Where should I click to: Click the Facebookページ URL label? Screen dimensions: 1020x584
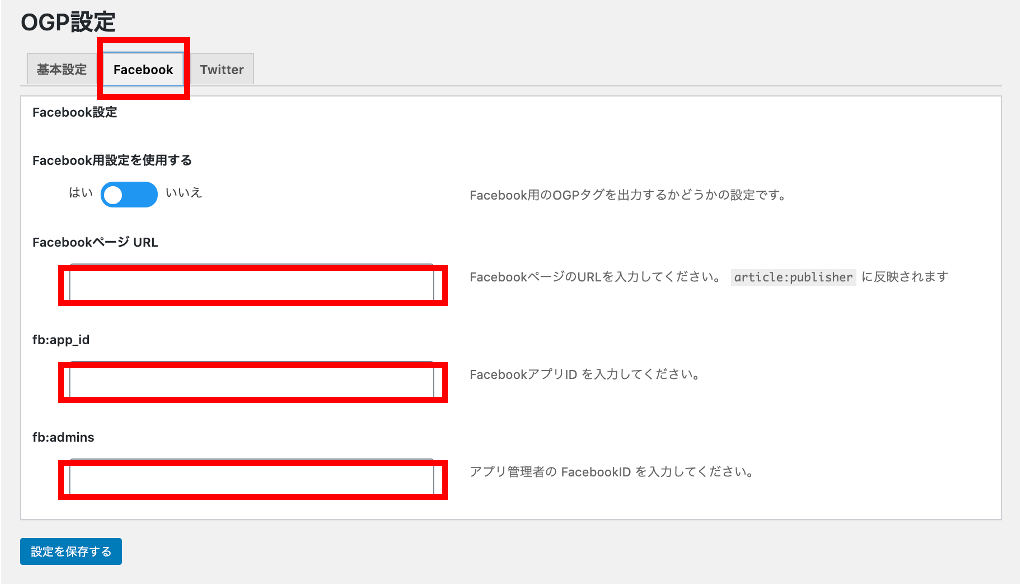(95, 242)
